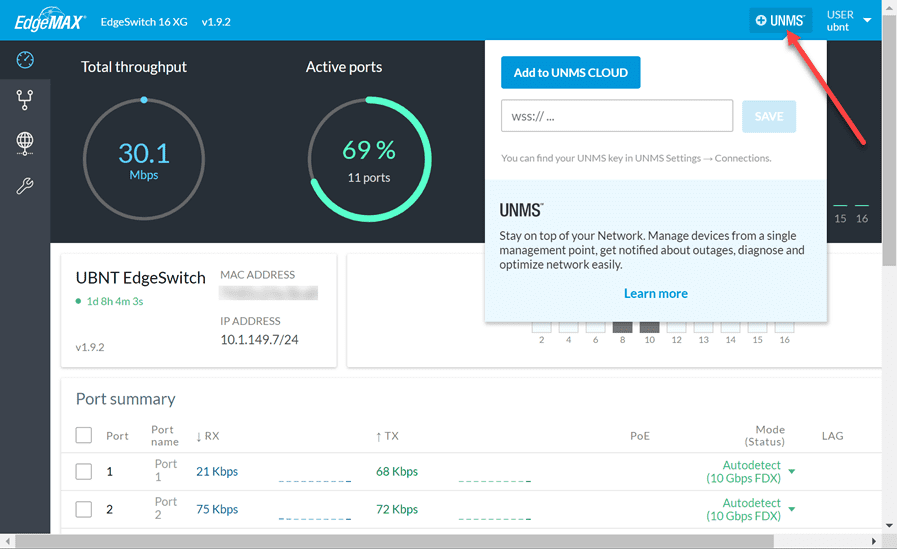Click the 21 Kbps RX value of port 1

[x=217, y=471]
